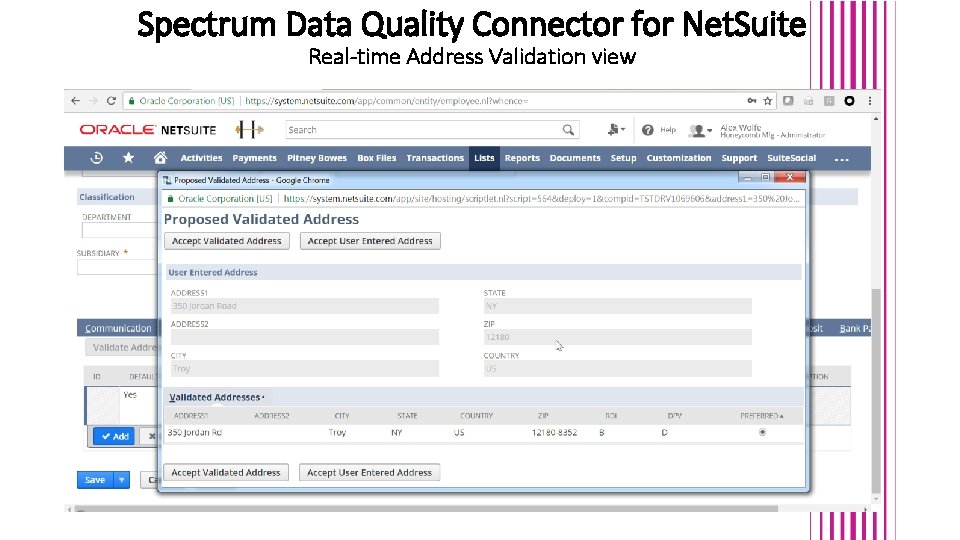Viewport: 960px width, 540px height.
Task: Click the browser forward arrow
Action: tap(93, 101)
